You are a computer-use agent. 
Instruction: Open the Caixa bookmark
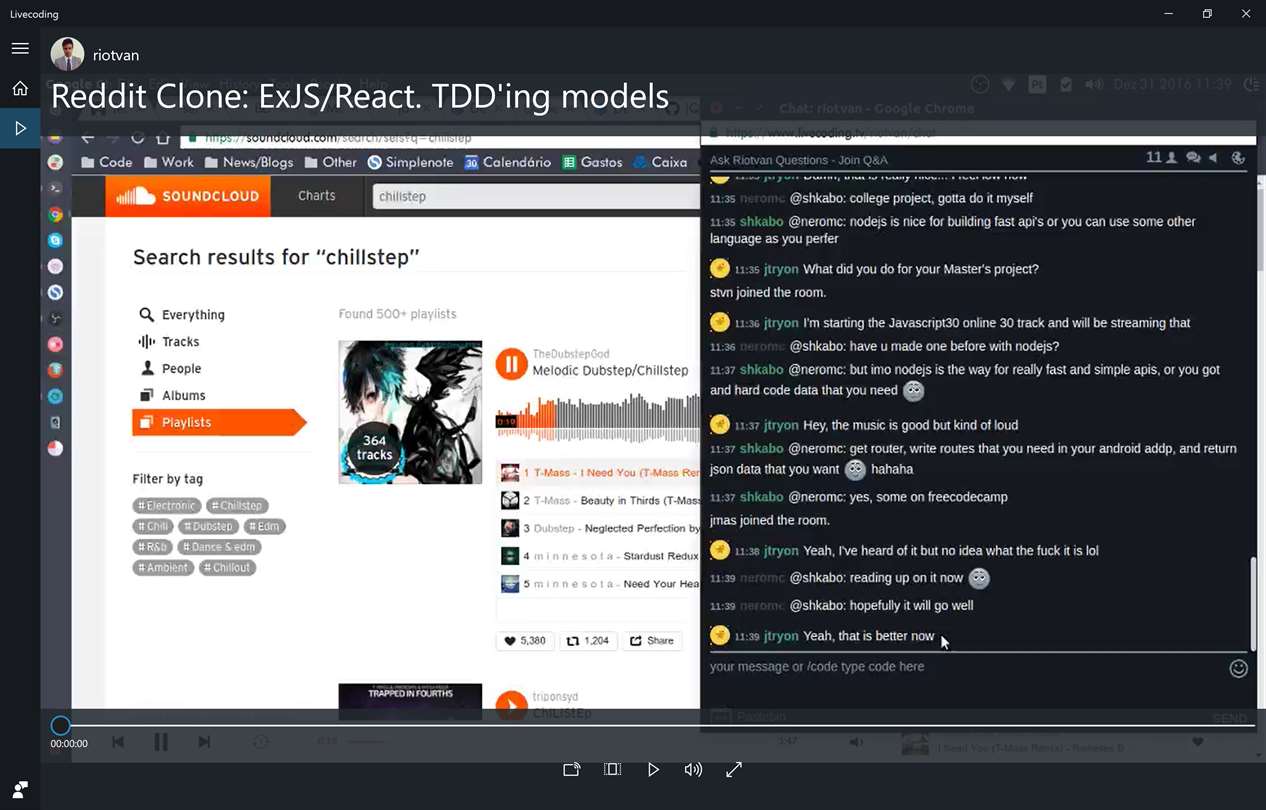(x=660, y=162)
